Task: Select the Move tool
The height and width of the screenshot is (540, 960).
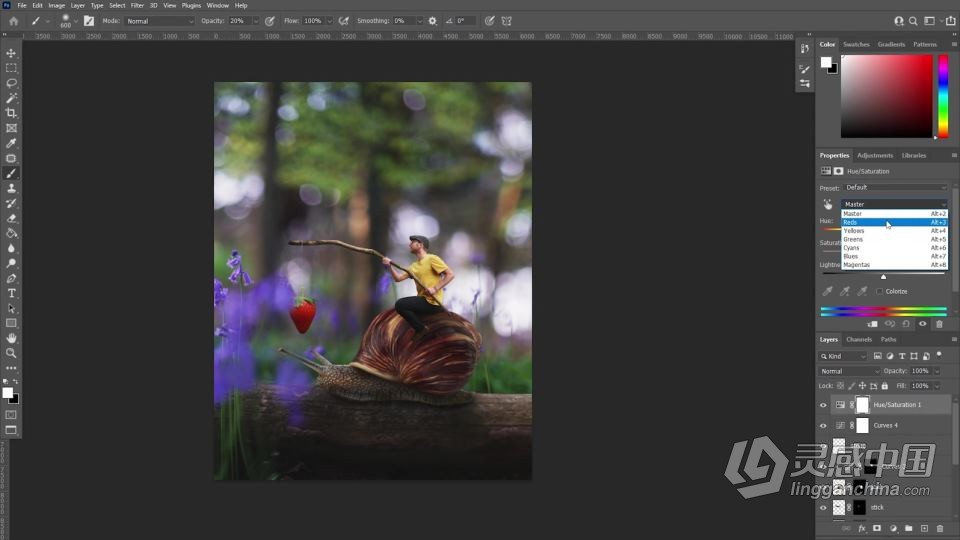Action: (11, 53)
